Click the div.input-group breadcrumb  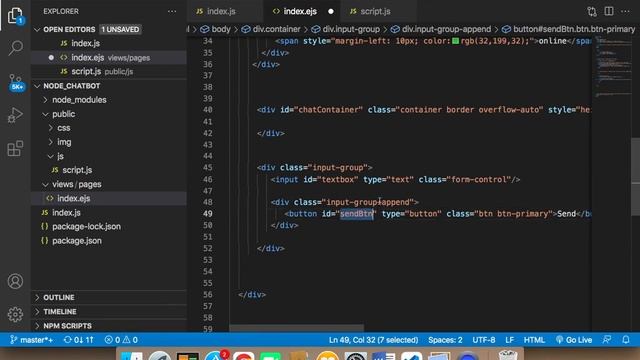(351, 29)
